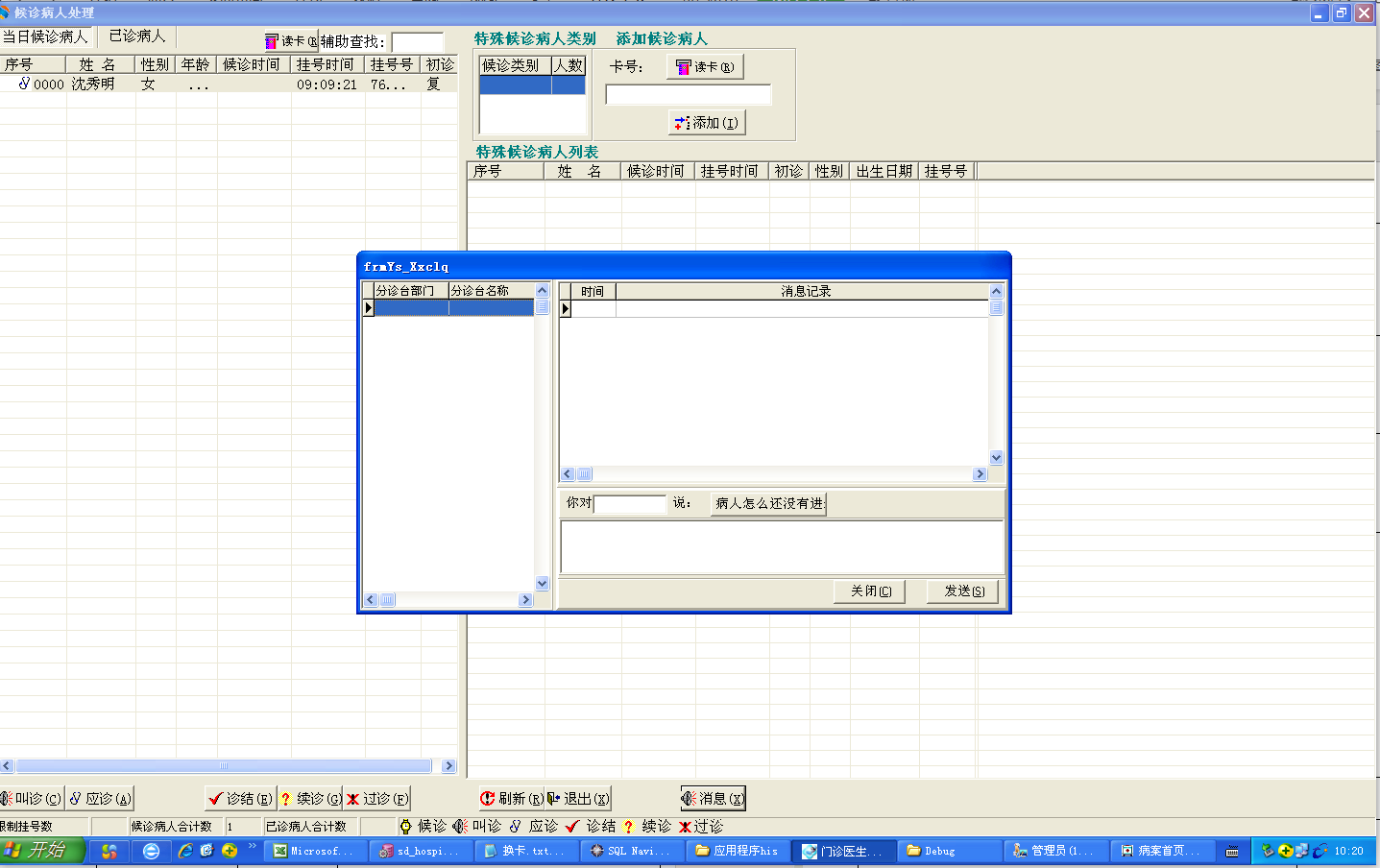Viewport: 1380px width, 868px height.
Task: Click the 病人怎么还没有进 quick phrase button
Action: click(x=769, y=503)
